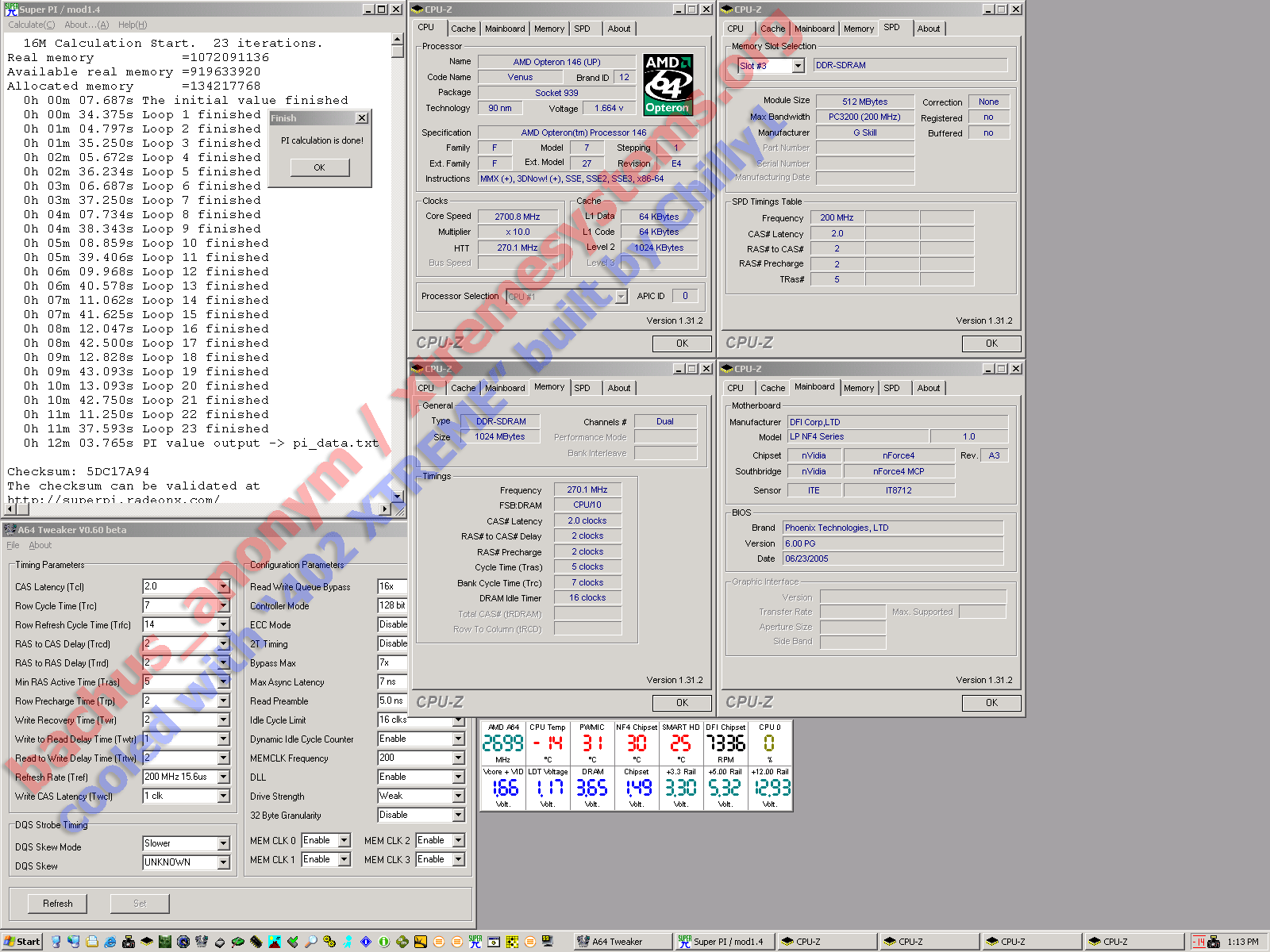Switch to Cache tab in CPU window
The height and width of the screenshot is (952, 1270).
pos(463,29)
